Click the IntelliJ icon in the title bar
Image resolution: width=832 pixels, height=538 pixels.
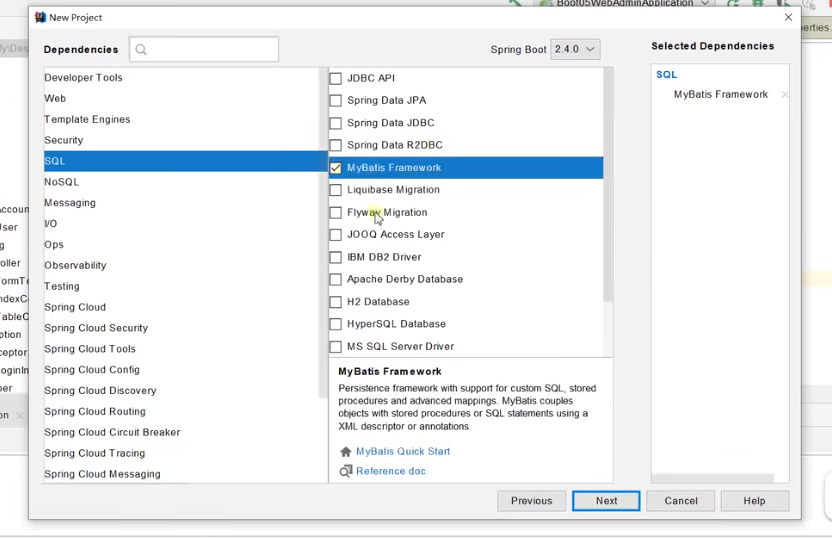tap(40, 17)
